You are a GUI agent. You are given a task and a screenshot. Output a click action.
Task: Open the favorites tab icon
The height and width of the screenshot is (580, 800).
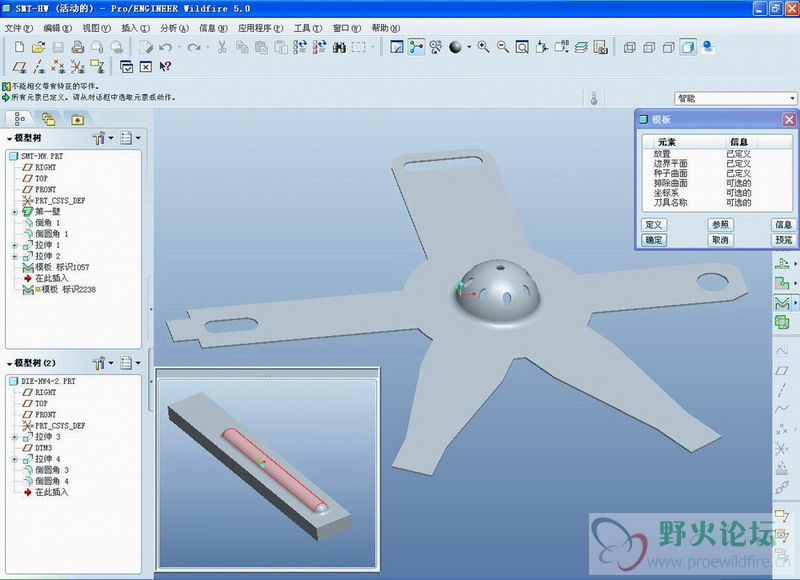[78, 119]
